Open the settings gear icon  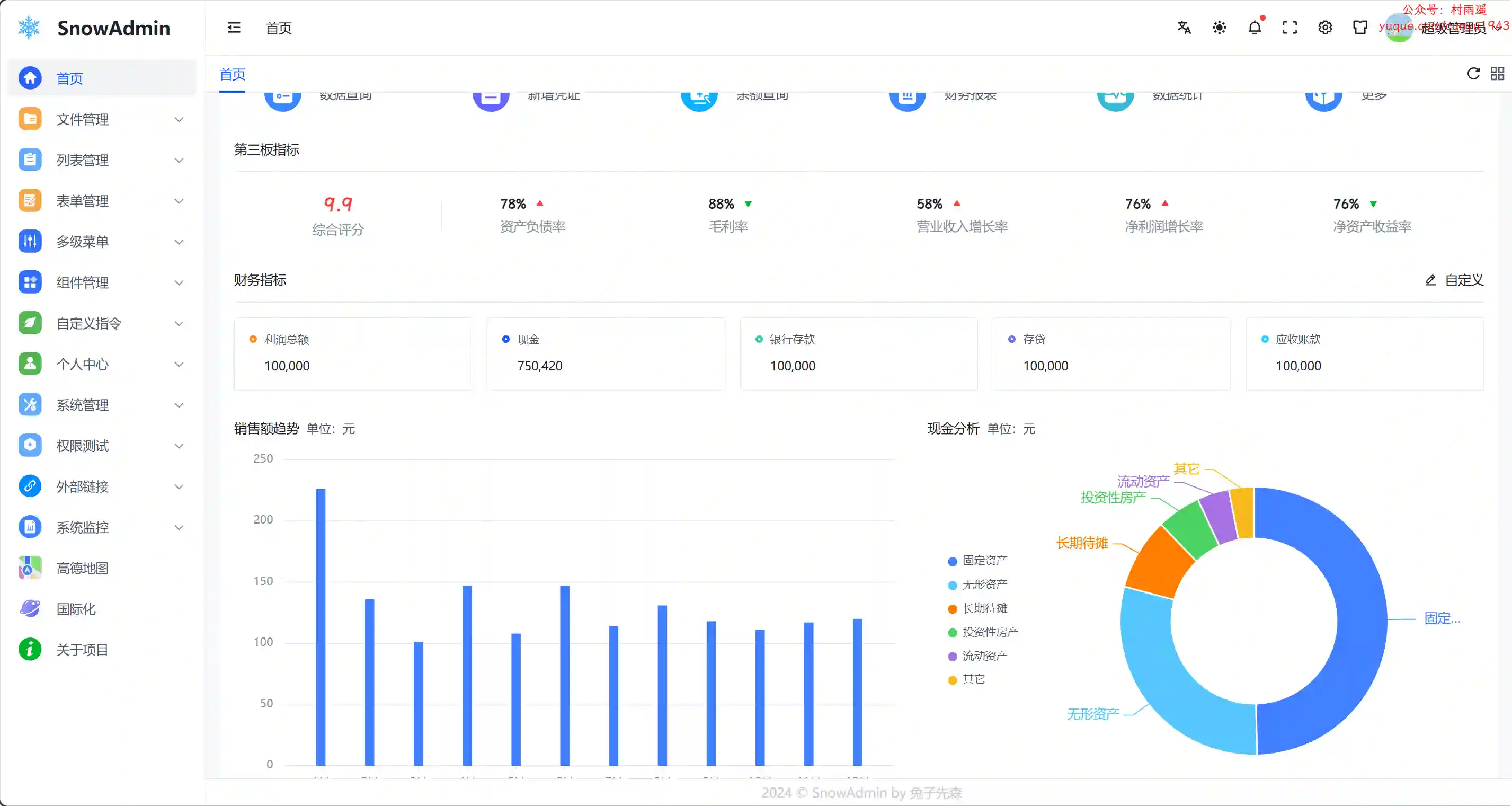coord(1325,28)
